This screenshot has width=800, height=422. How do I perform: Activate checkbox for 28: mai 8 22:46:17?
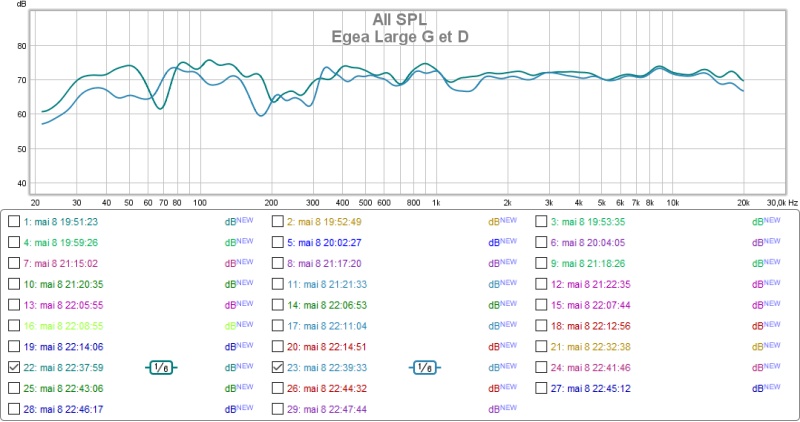[x=14, y=409]
